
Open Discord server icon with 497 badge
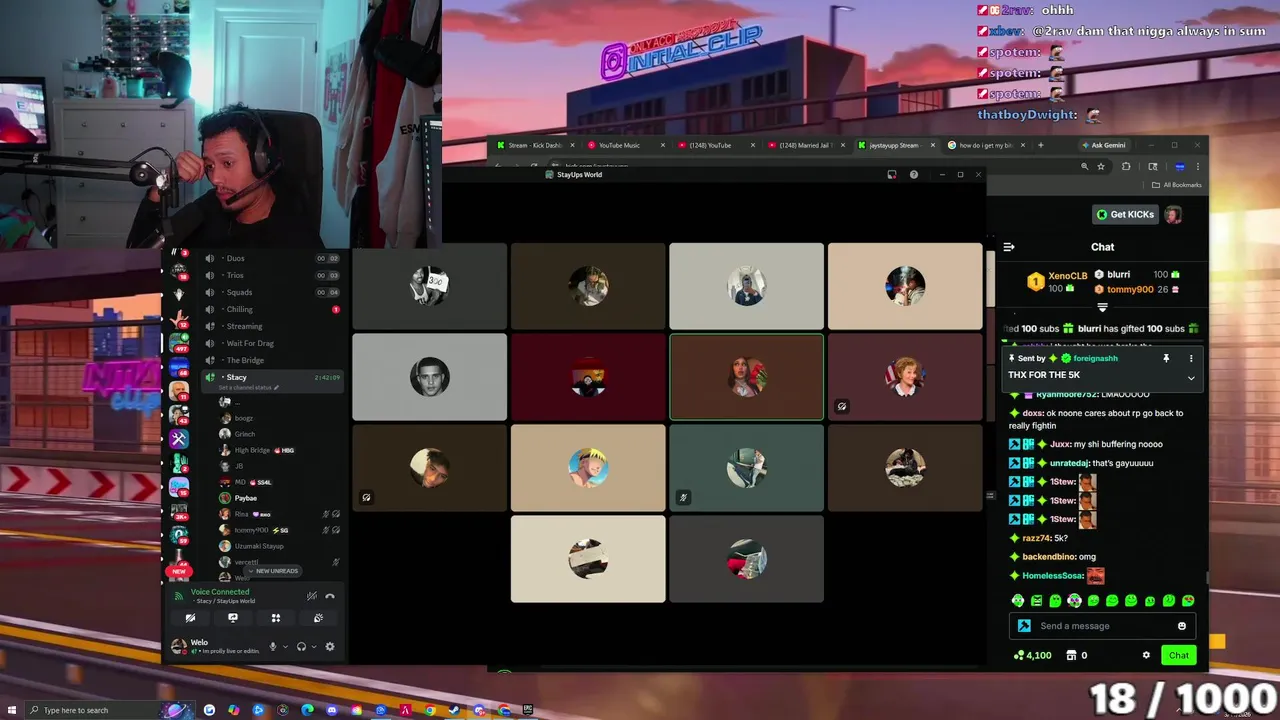(x=179, y=342)
